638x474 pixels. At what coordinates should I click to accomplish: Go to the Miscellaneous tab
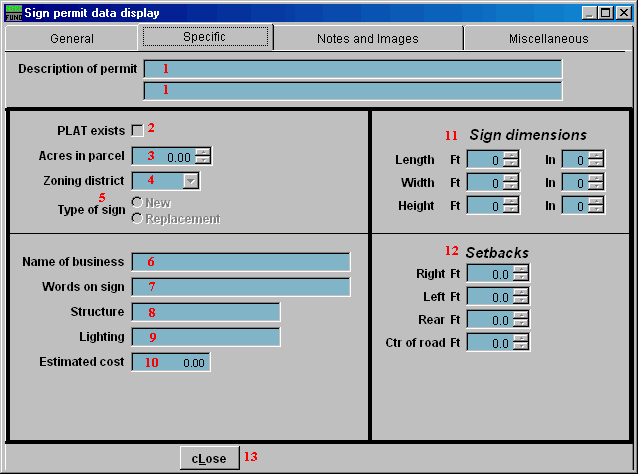pos(546,39)
